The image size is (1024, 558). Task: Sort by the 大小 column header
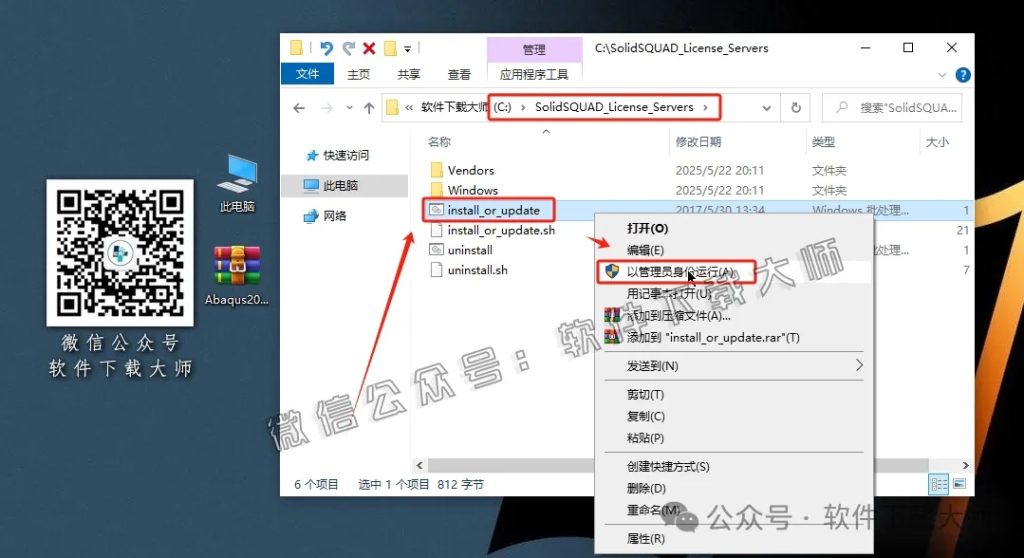[x=936, y=142]
